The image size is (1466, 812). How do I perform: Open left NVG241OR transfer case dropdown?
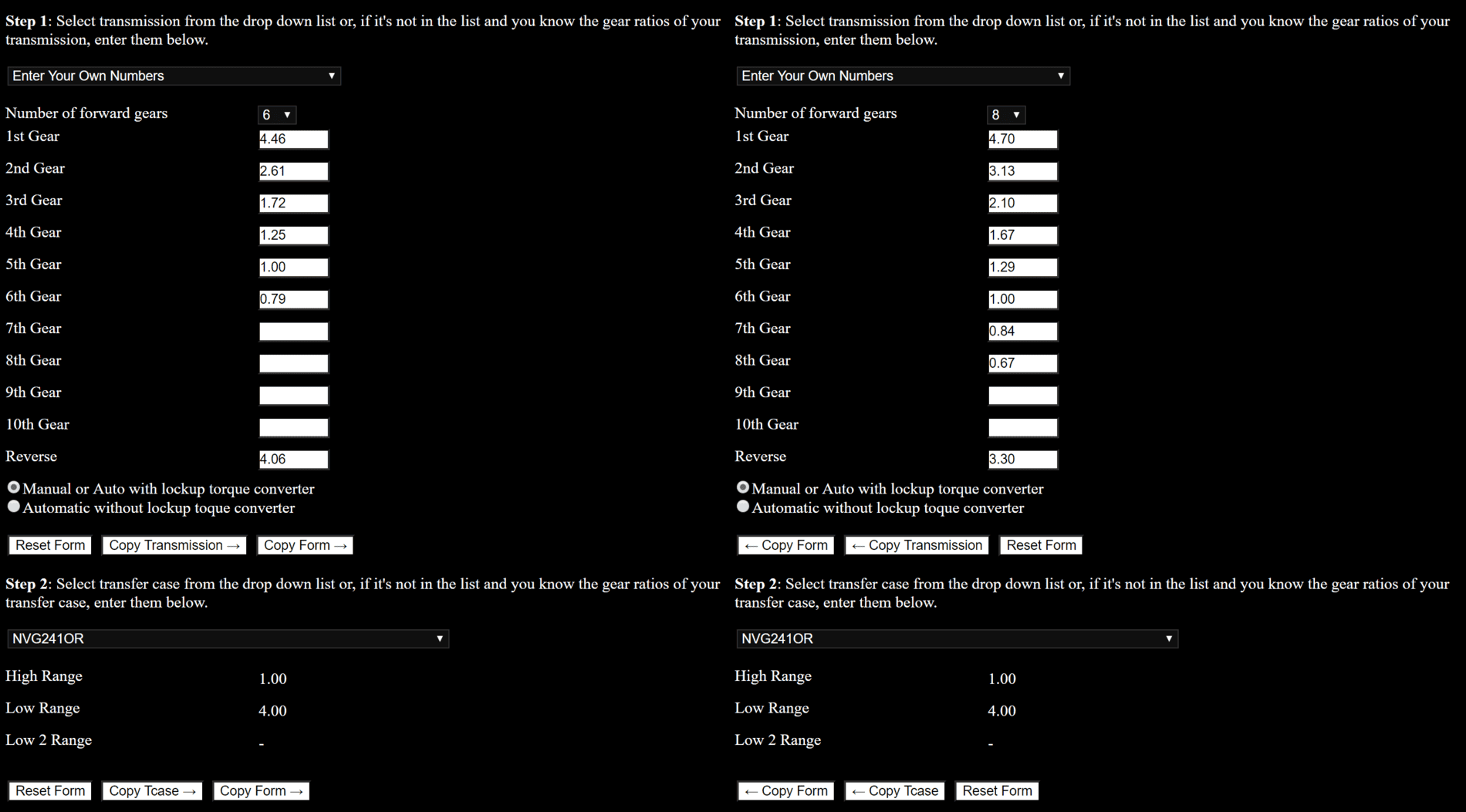[x=228, y=638]
